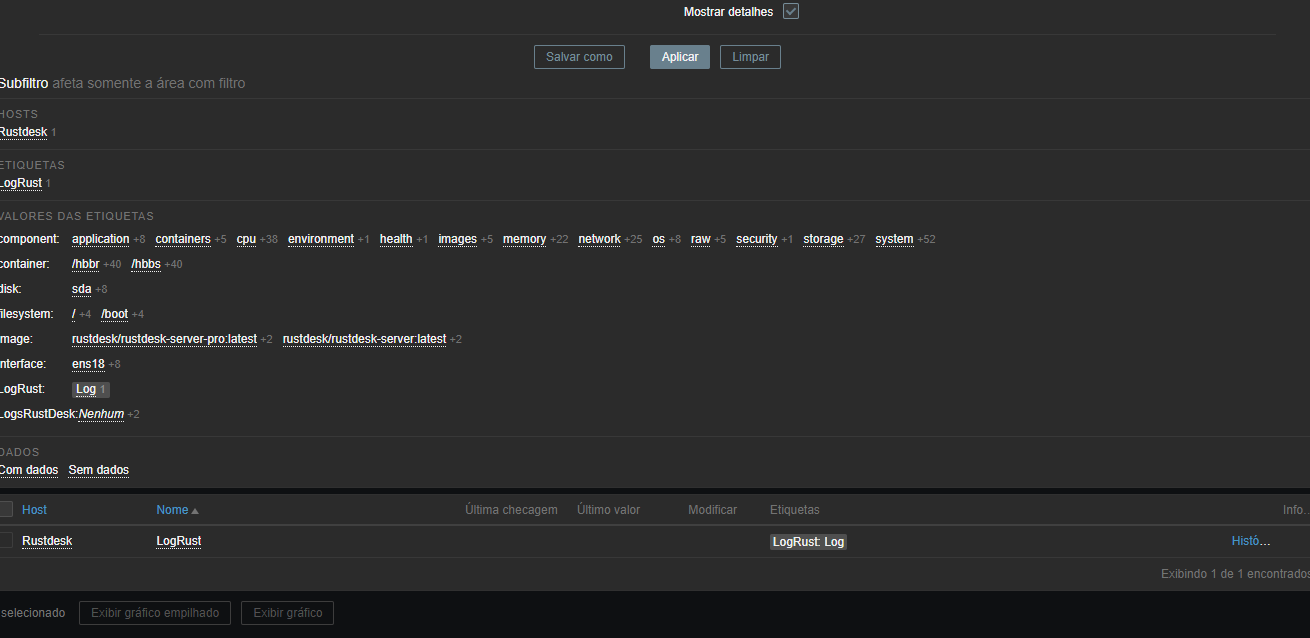Select interface ens18 tag value
The image size is (1310, 638).
click(88, 364)
